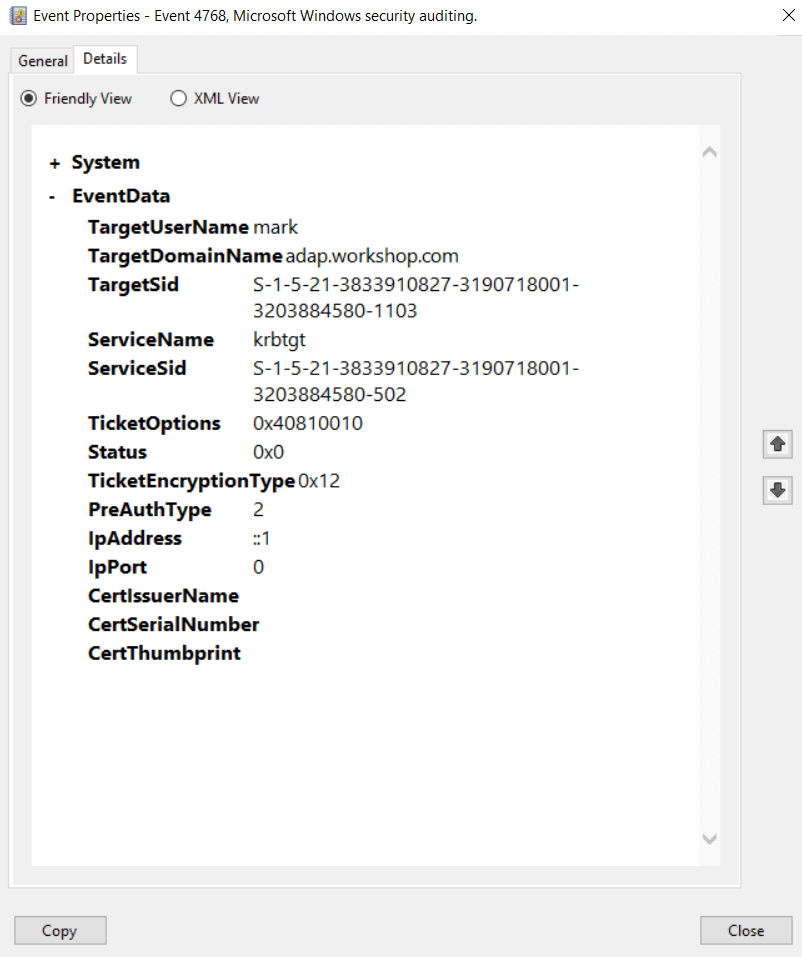
Task: Click the Copy button
Action: pos(60,930)
